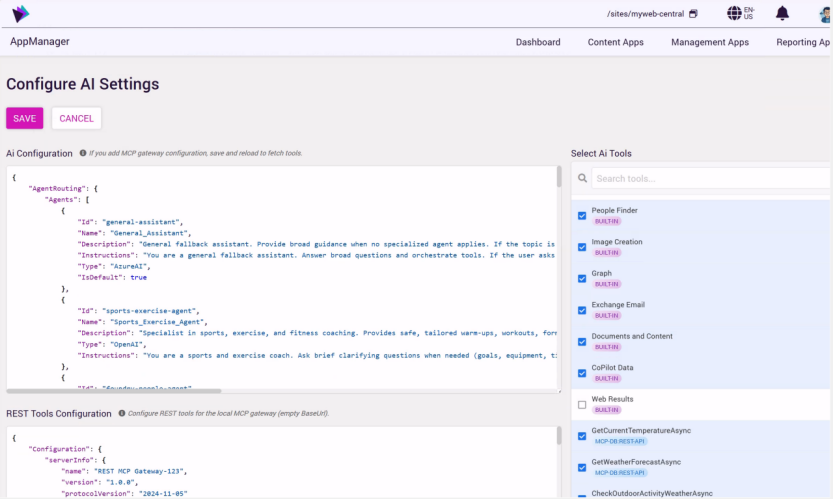The height and width of the screenshot is (500, 833).
Task: Go to AppManager home link
Action: coord(40,41)
